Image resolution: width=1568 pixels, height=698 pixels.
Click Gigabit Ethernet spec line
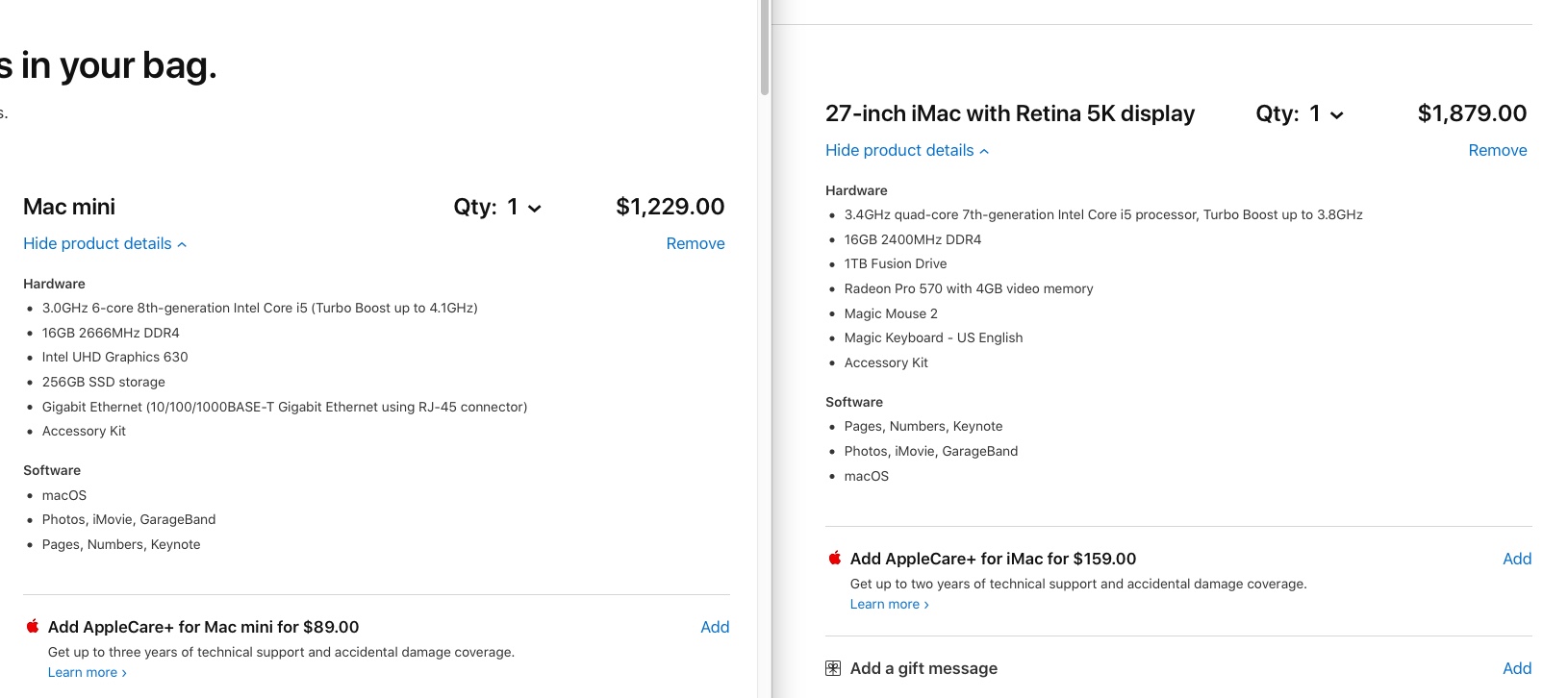[x=285, y=408]
